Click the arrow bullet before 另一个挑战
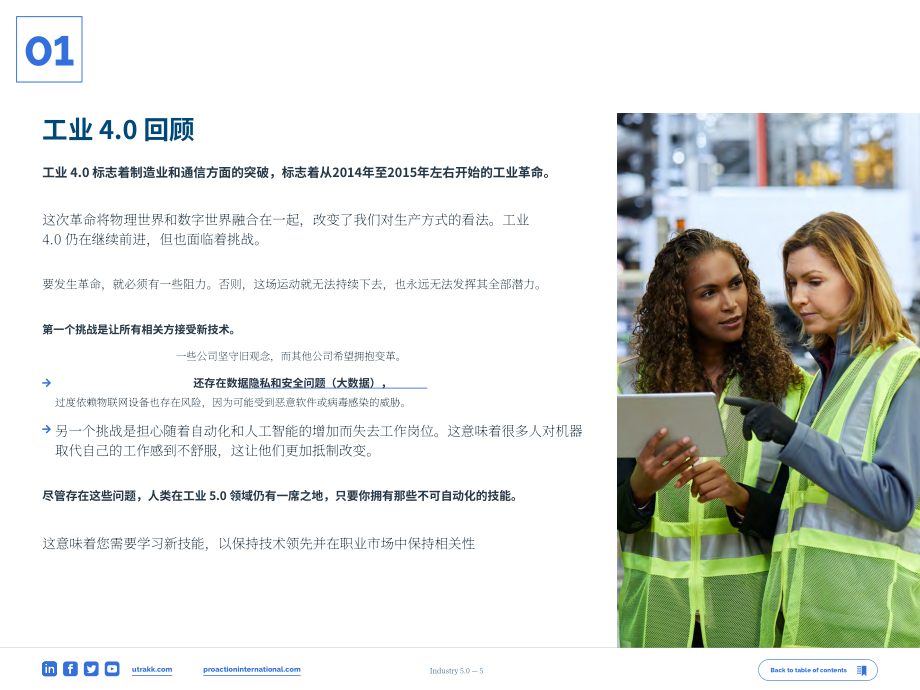 (46, 429)
